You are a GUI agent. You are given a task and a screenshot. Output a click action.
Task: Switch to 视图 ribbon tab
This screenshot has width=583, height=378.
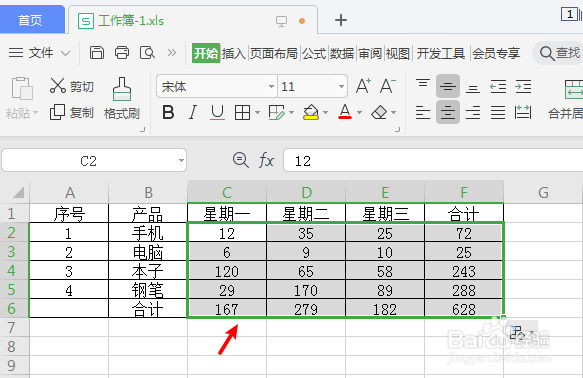pyautogui.click(x=398, y=54)
